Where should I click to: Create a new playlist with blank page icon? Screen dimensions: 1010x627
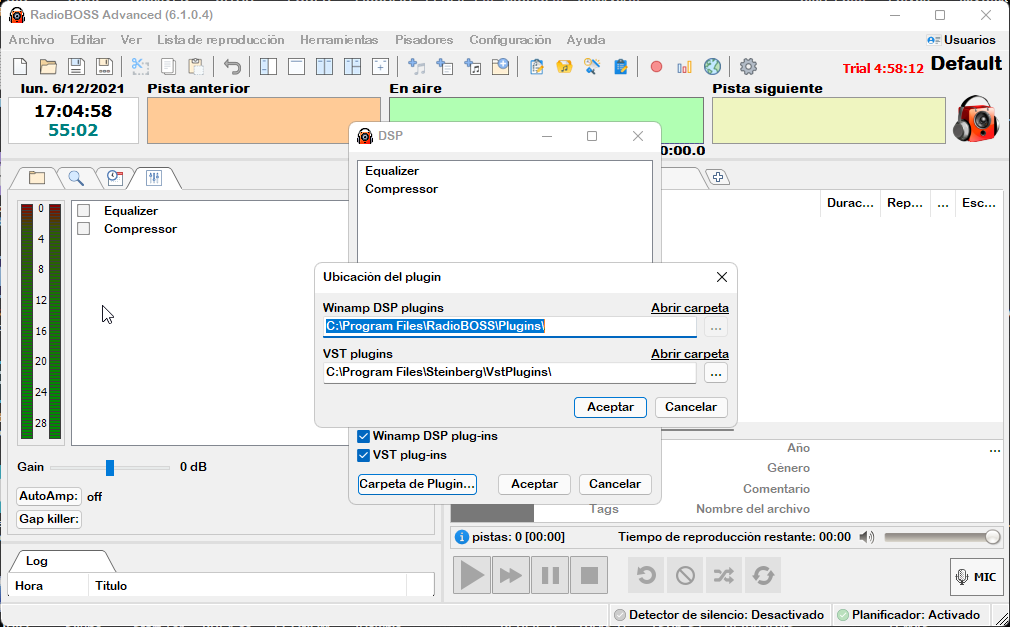pyautogui.click(x=20, y=66)
